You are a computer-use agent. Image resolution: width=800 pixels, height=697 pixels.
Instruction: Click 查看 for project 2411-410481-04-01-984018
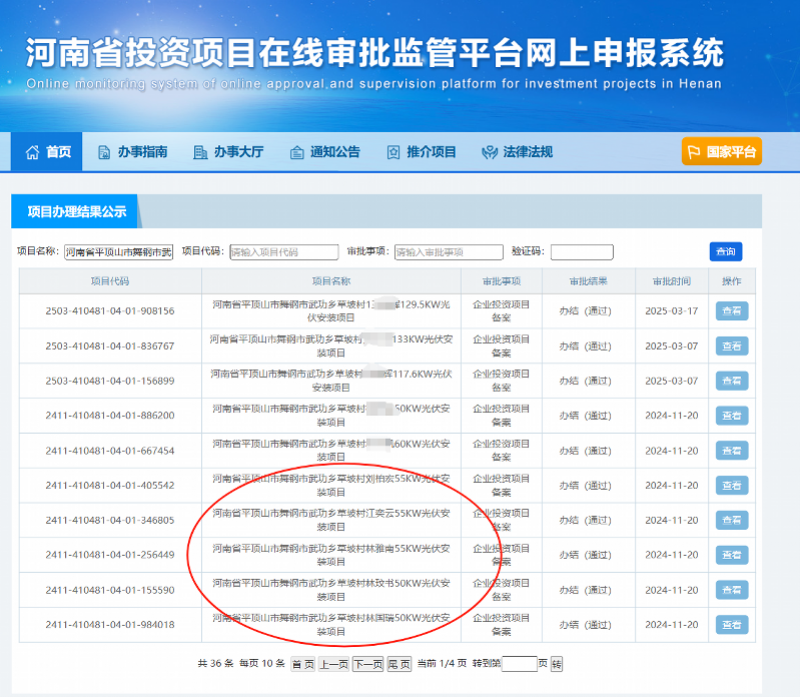[x=732, y=625]
